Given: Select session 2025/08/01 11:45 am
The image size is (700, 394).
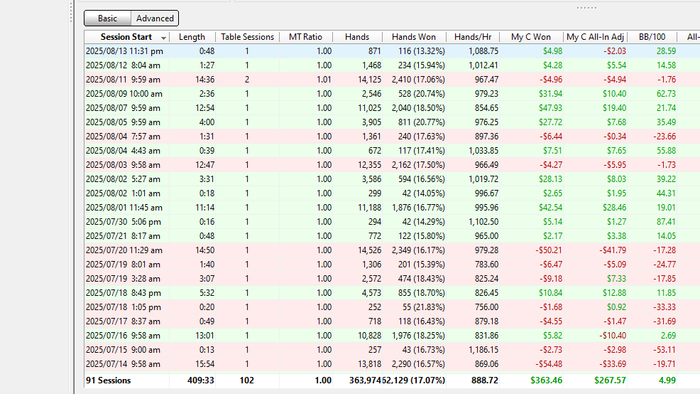Looking at the screenshot, I should pyautogui.click(x=125, y=208).
